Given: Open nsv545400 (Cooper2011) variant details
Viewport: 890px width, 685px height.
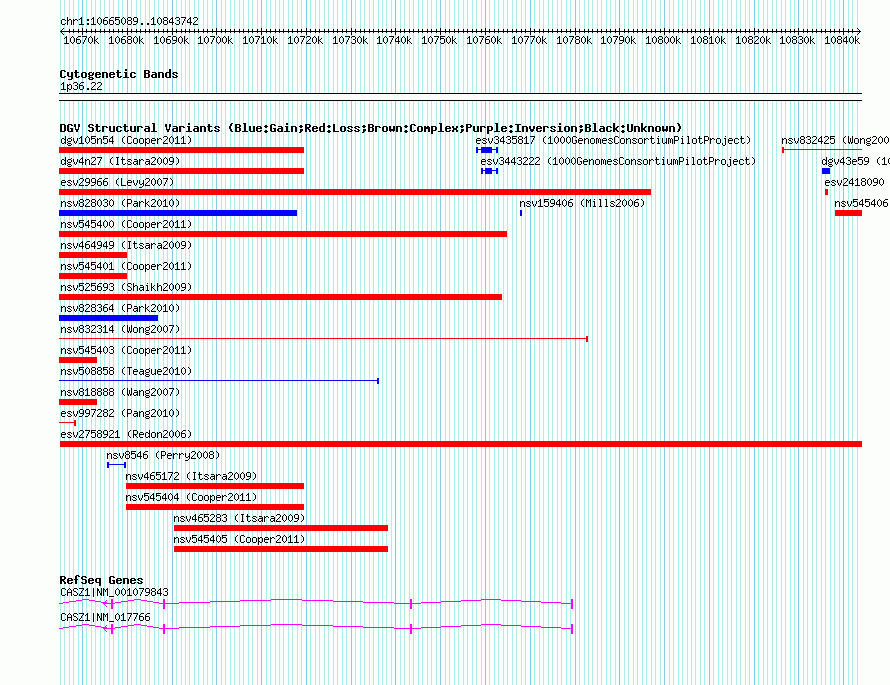Looking at the screenshot, I should pos(126,224).
